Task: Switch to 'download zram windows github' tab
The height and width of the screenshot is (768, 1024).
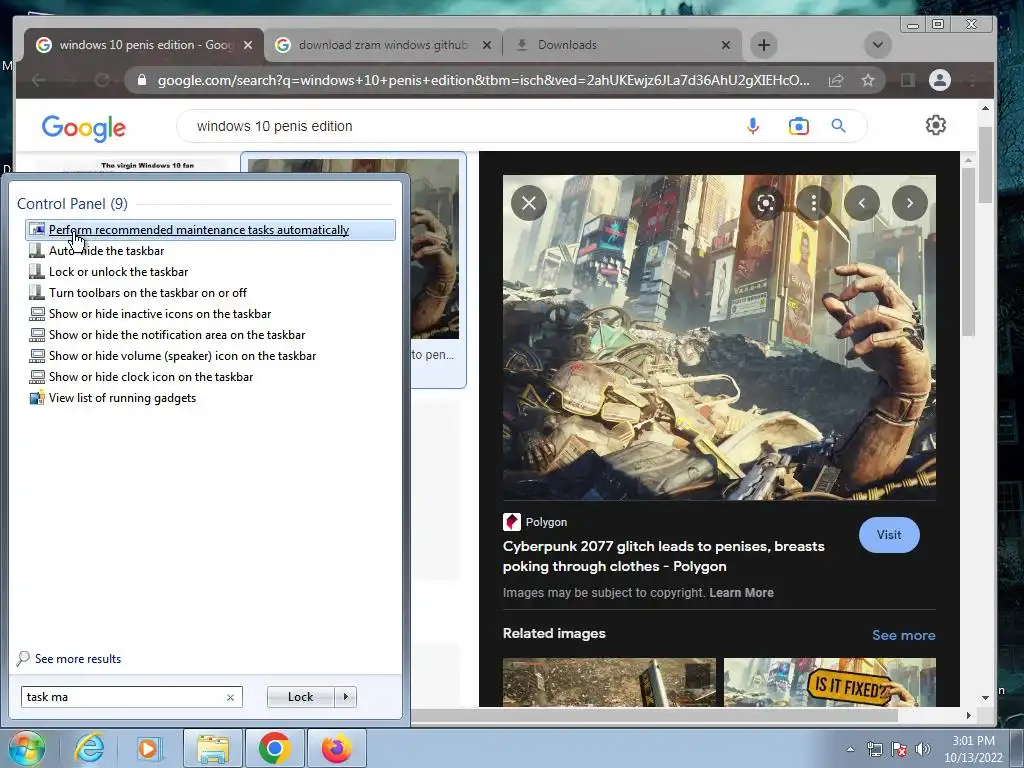Action: (383, 45)
